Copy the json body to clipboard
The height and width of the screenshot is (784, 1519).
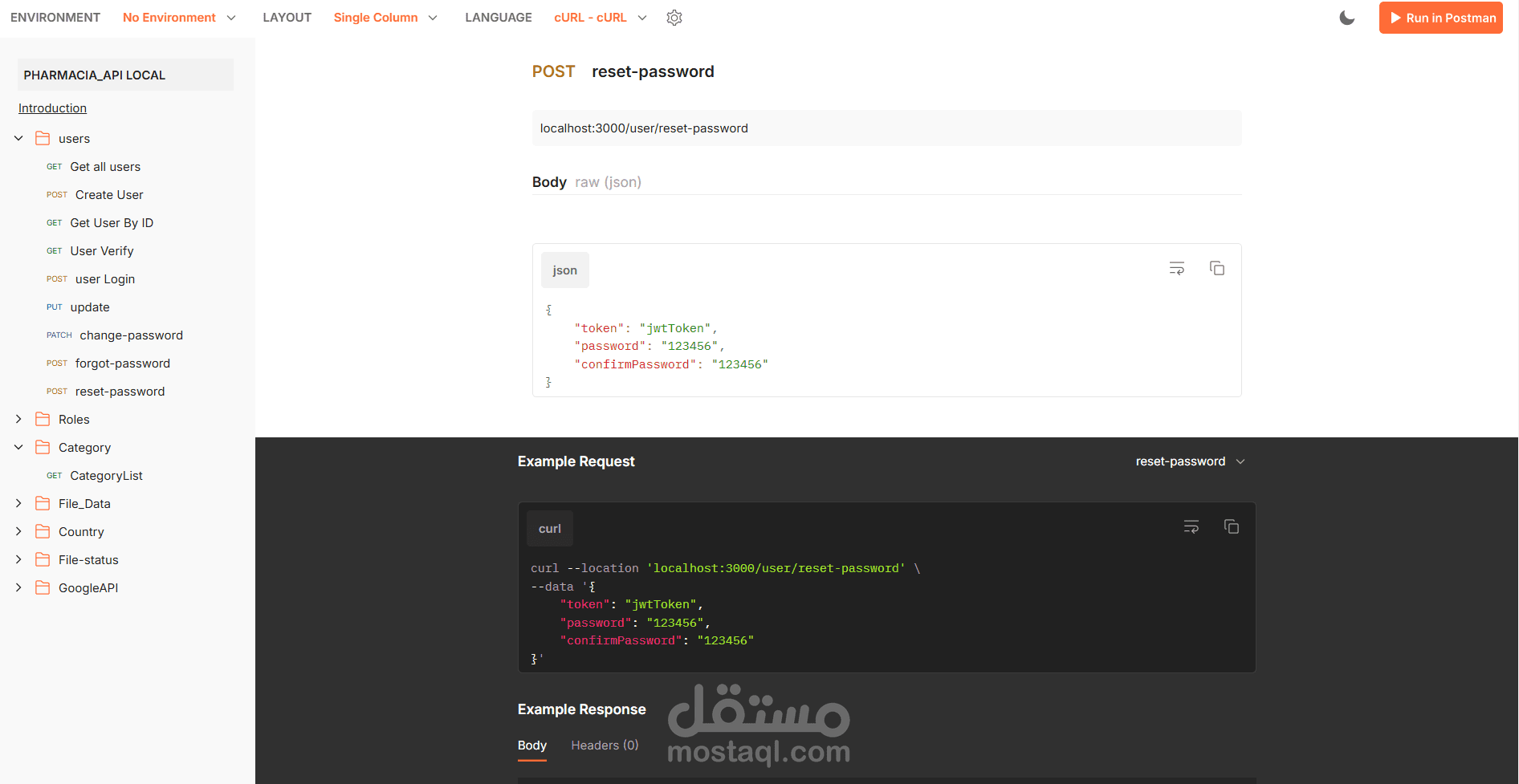1217,268
